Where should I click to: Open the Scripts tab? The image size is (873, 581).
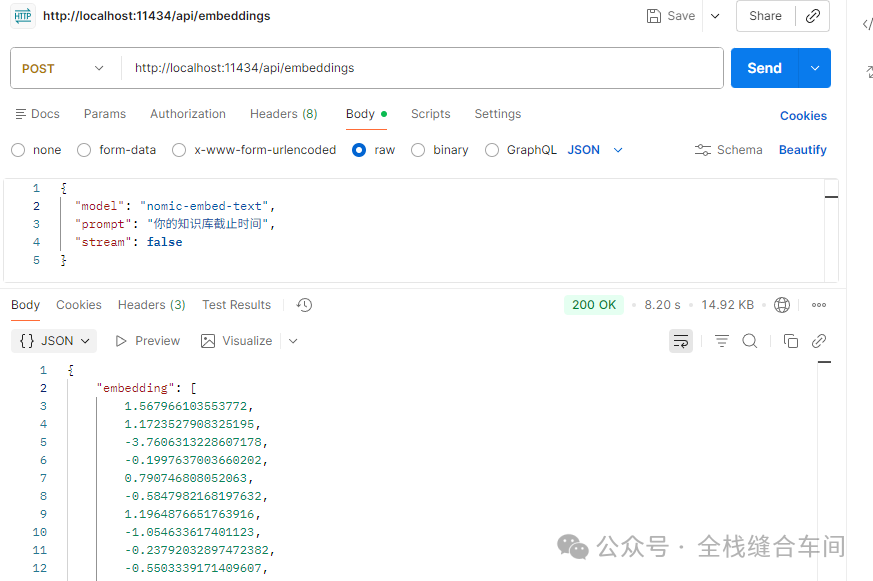tap(430, 114)
